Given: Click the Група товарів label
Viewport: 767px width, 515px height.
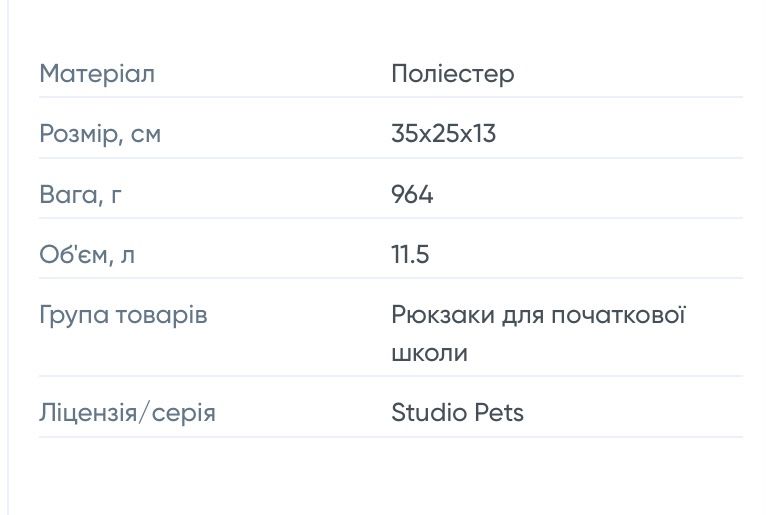Looking at the screenshot, I should [123, 316].
